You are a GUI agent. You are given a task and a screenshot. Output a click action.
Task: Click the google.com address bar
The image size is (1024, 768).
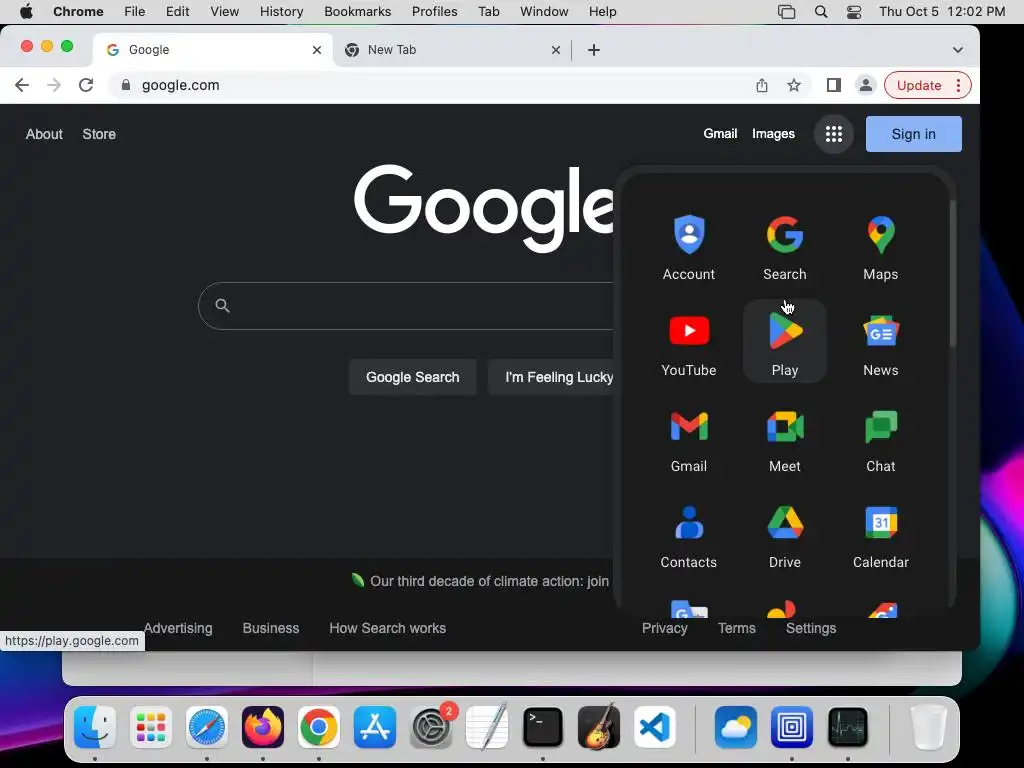click(431, 85)
